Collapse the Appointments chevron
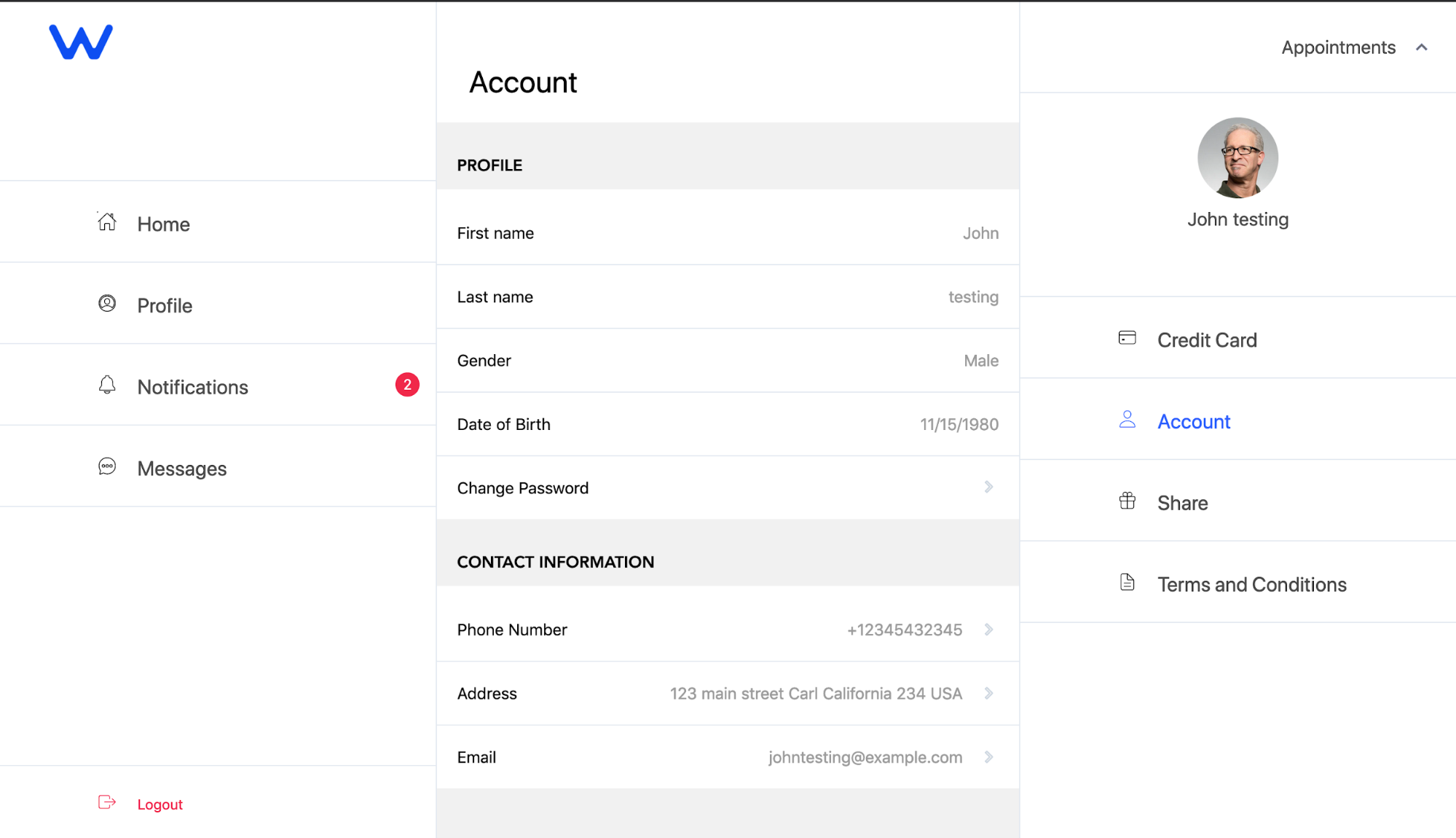1456x838 pixels. [1422, 47]
